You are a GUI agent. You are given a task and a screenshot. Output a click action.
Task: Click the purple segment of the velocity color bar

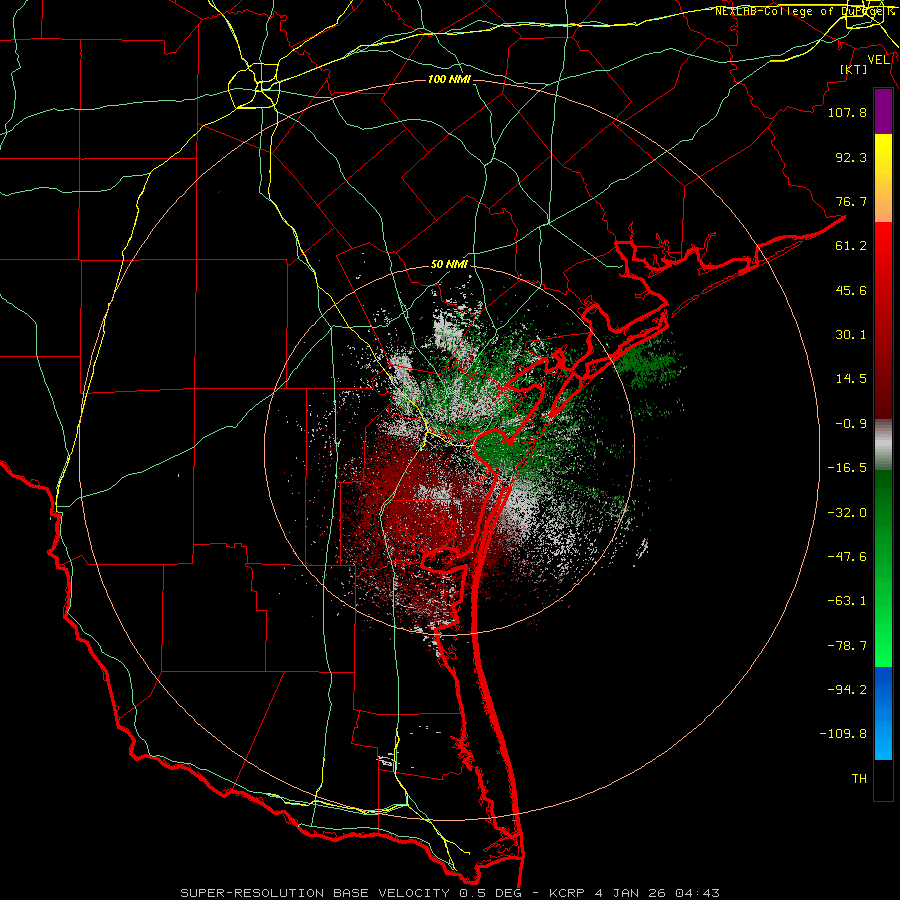[883, 112]
